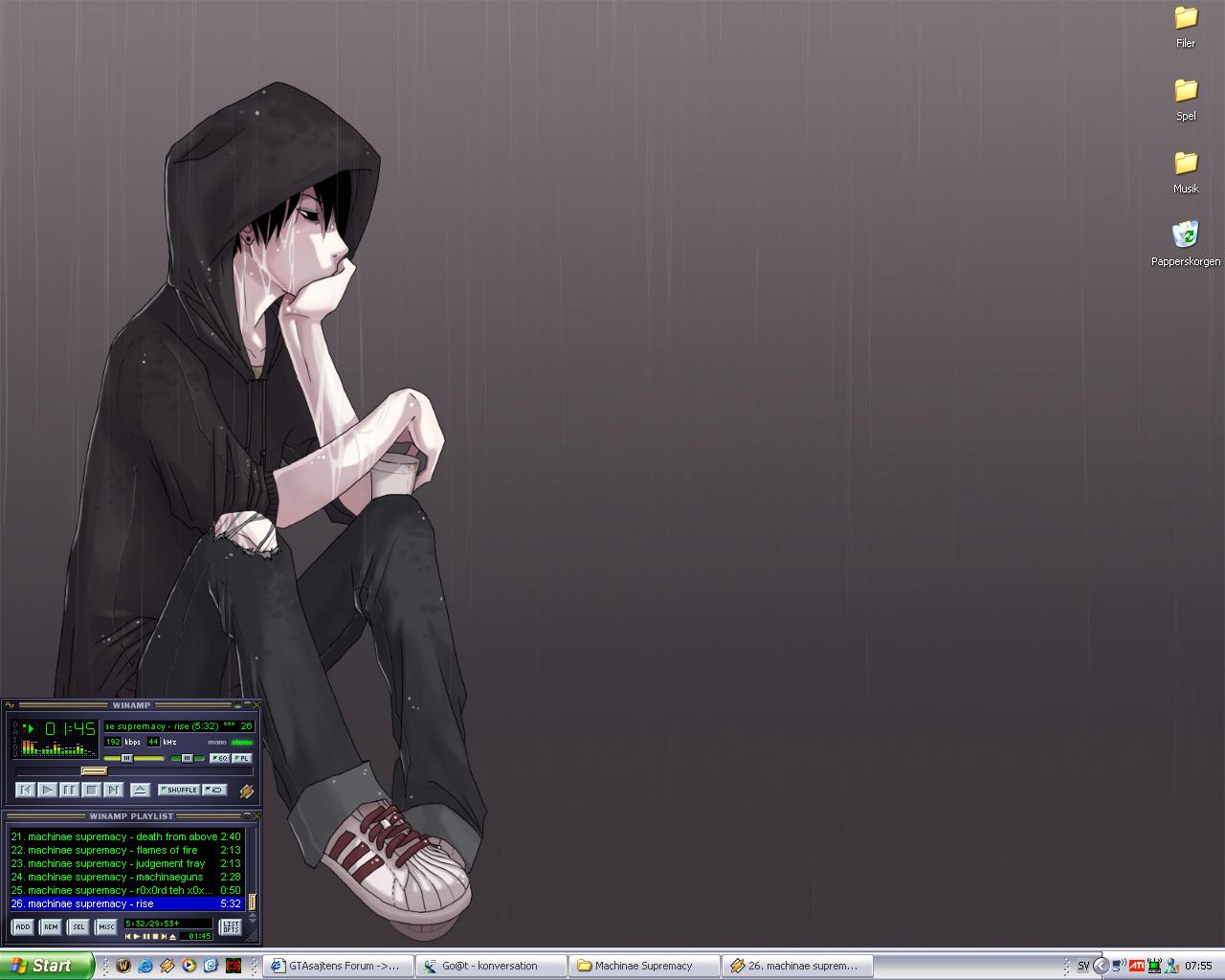Select track 23 judgement fray
The height and width of the screenshot is (980, 1225).
127,863
